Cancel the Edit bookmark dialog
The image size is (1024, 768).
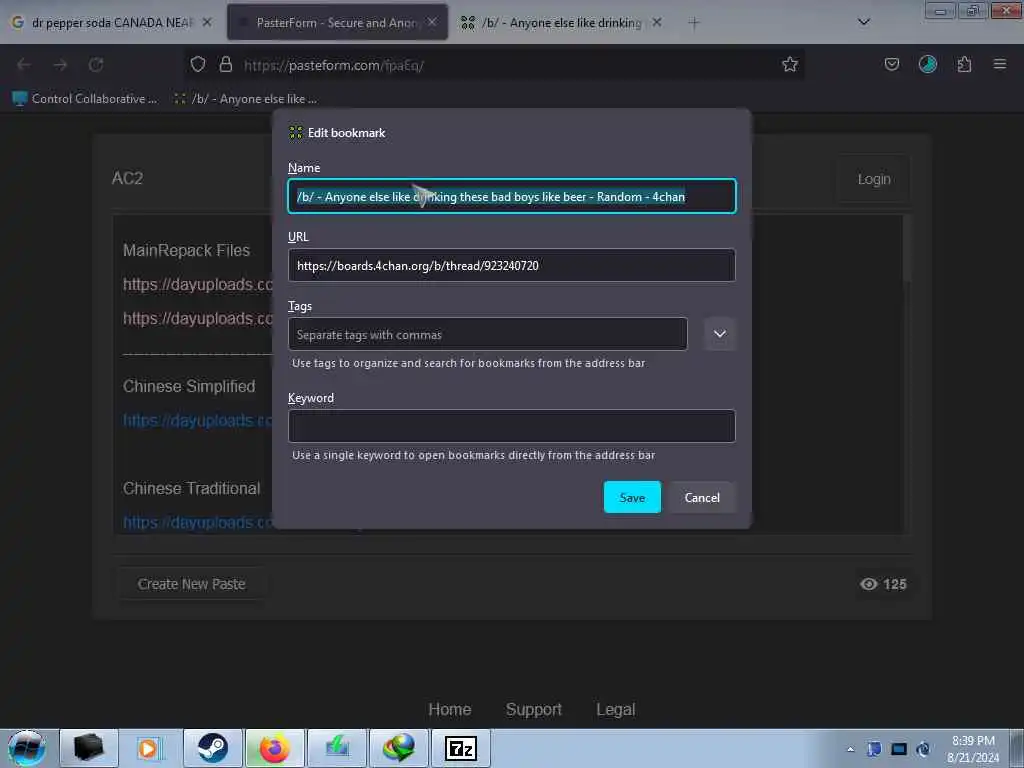(x=702, y=497)
